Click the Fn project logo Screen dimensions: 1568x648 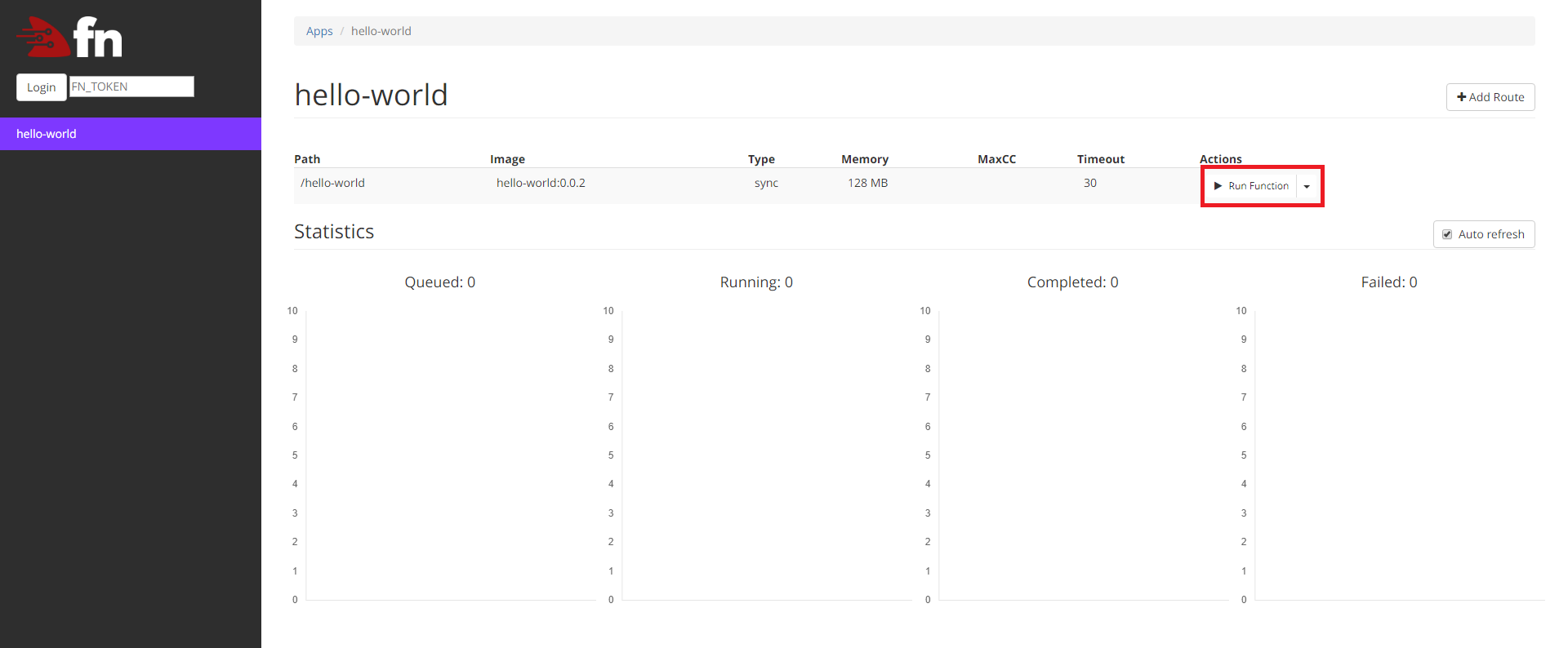pos(69,37)
